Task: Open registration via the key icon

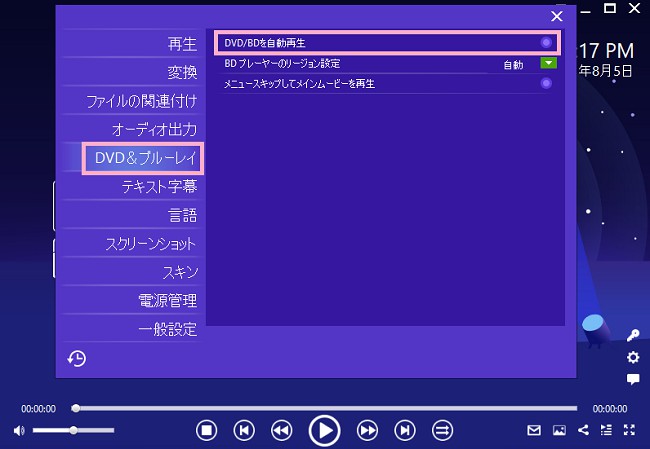Action: coord(633,335)
